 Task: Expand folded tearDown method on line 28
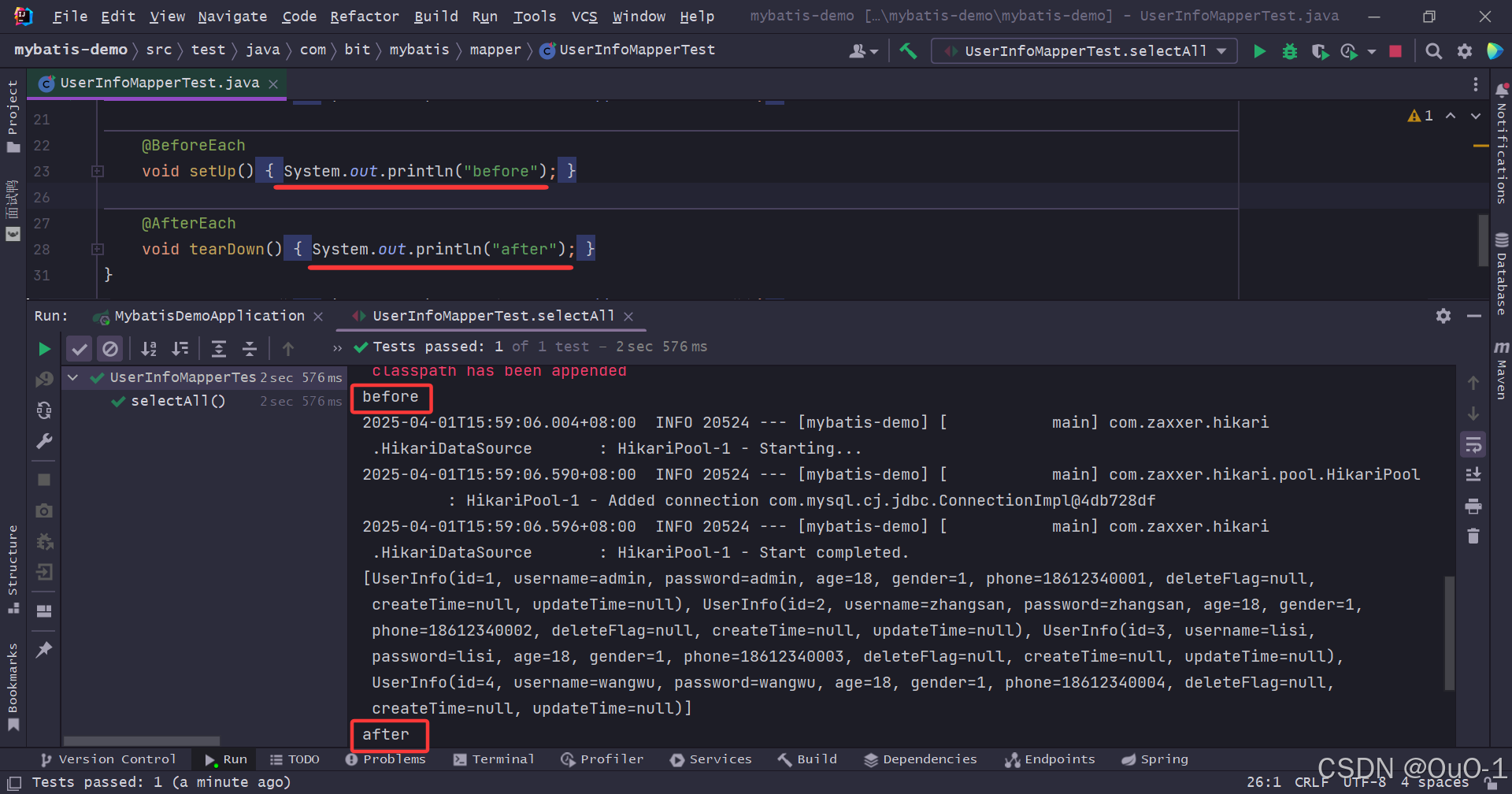[98, 249]
